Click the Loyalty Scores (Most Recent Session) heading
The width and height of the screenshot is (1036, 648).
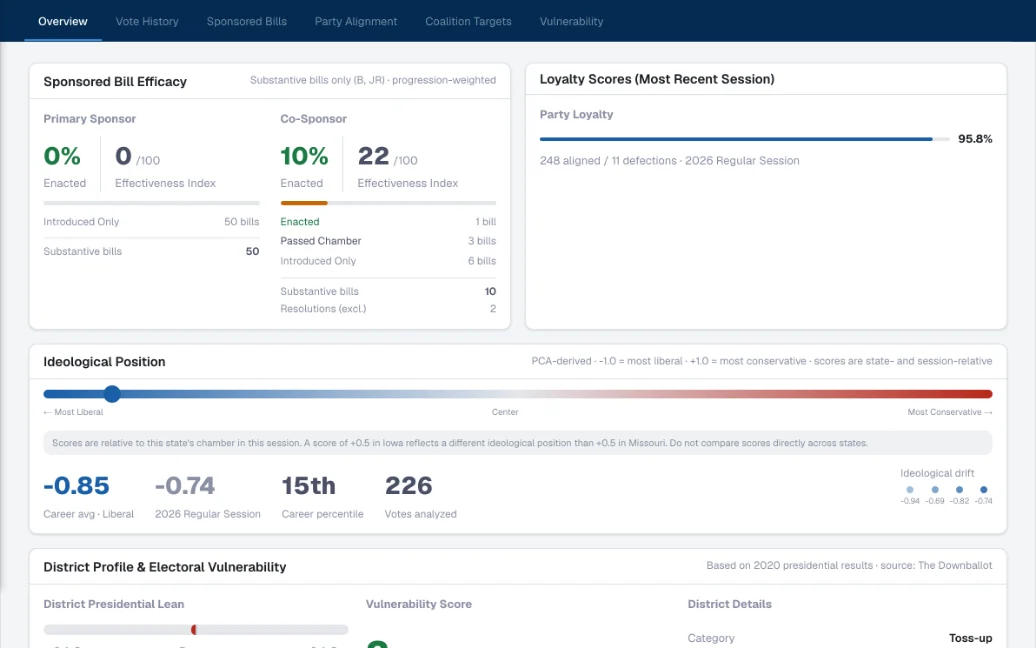[657, 79]
